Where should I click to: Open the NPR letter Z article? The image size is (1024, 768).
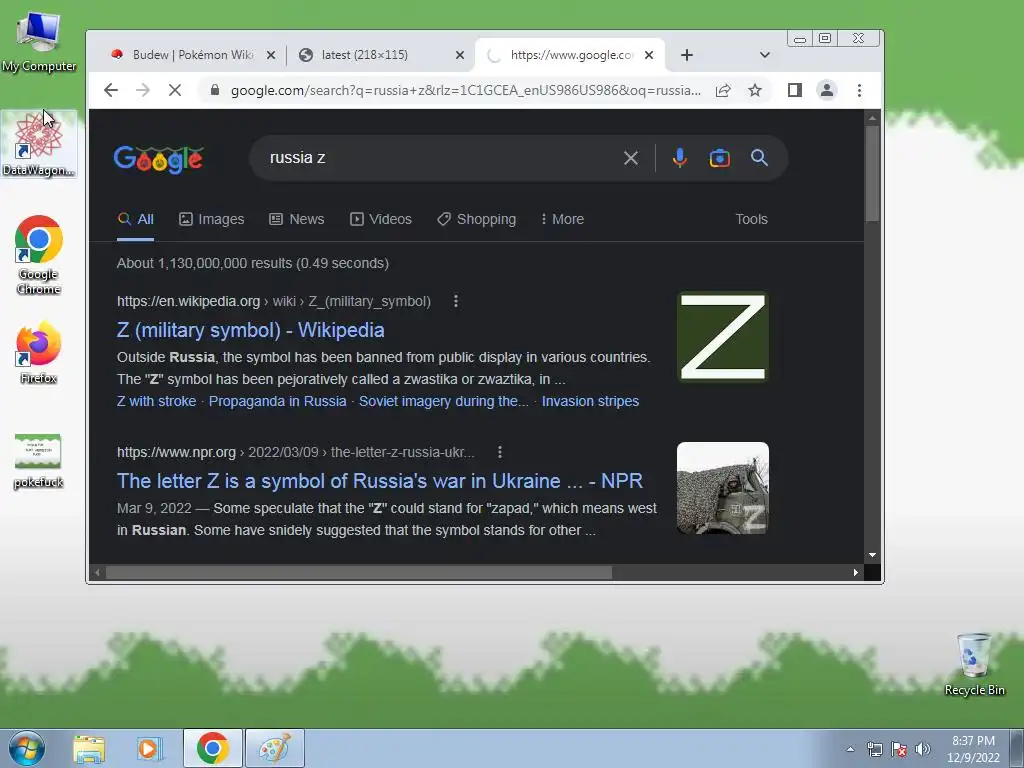pyautogui.click(x=379, y=481)
